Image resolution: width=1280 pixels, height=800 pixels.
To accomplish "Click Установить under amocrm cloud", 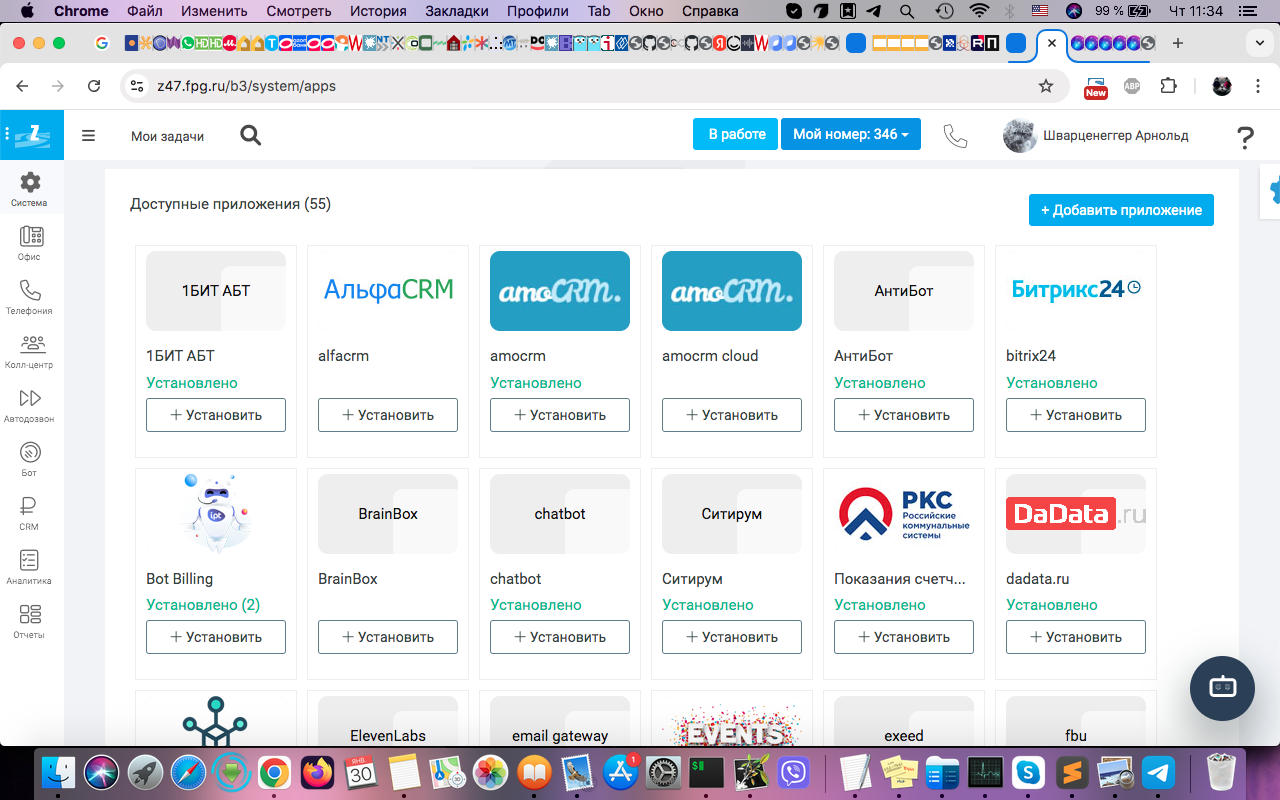I will coord(731,415).
